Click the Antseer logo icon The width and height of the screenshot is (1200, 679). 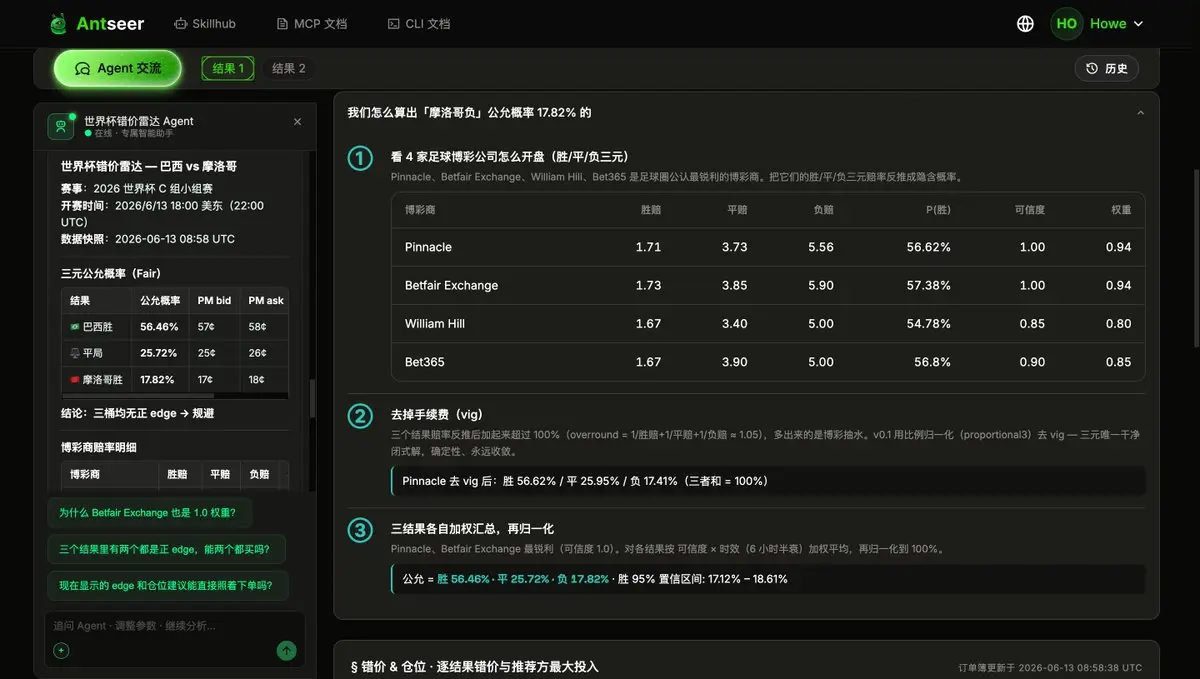coord(58,23)
